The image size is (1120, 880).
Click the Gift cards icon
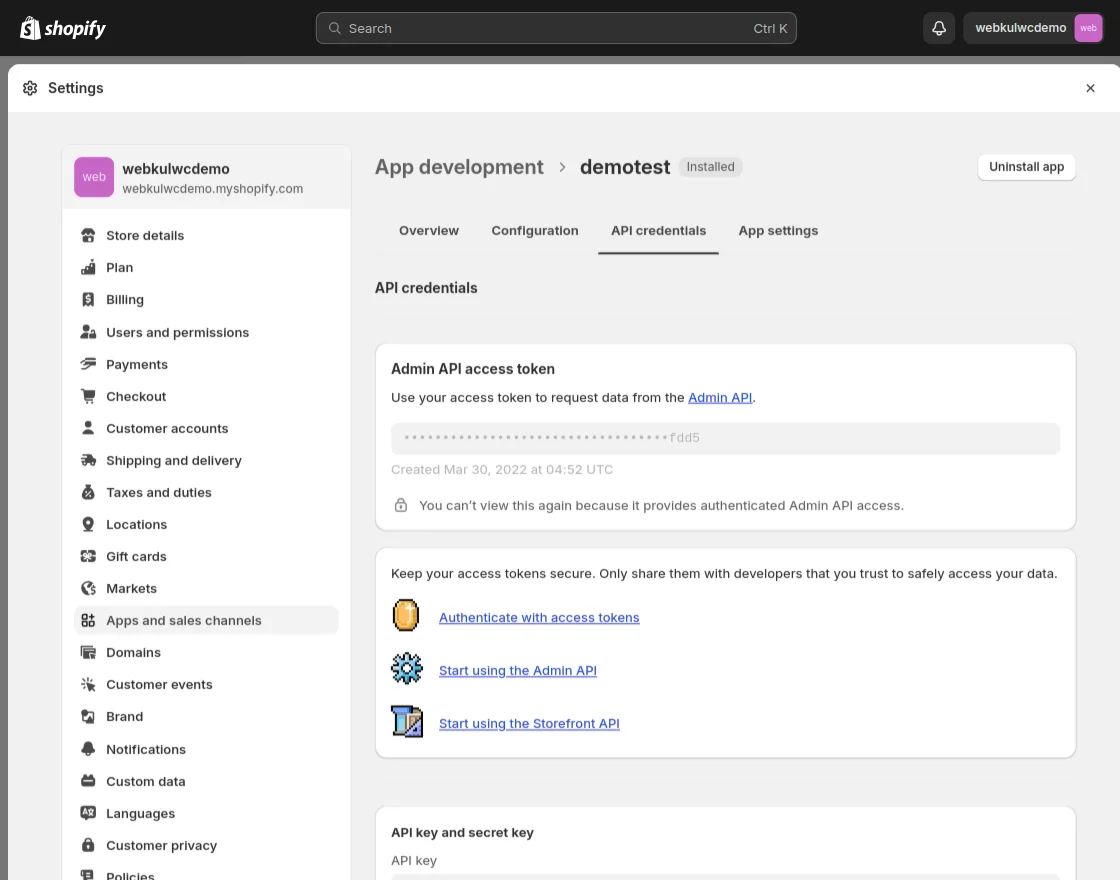click(x=88, y=556)
